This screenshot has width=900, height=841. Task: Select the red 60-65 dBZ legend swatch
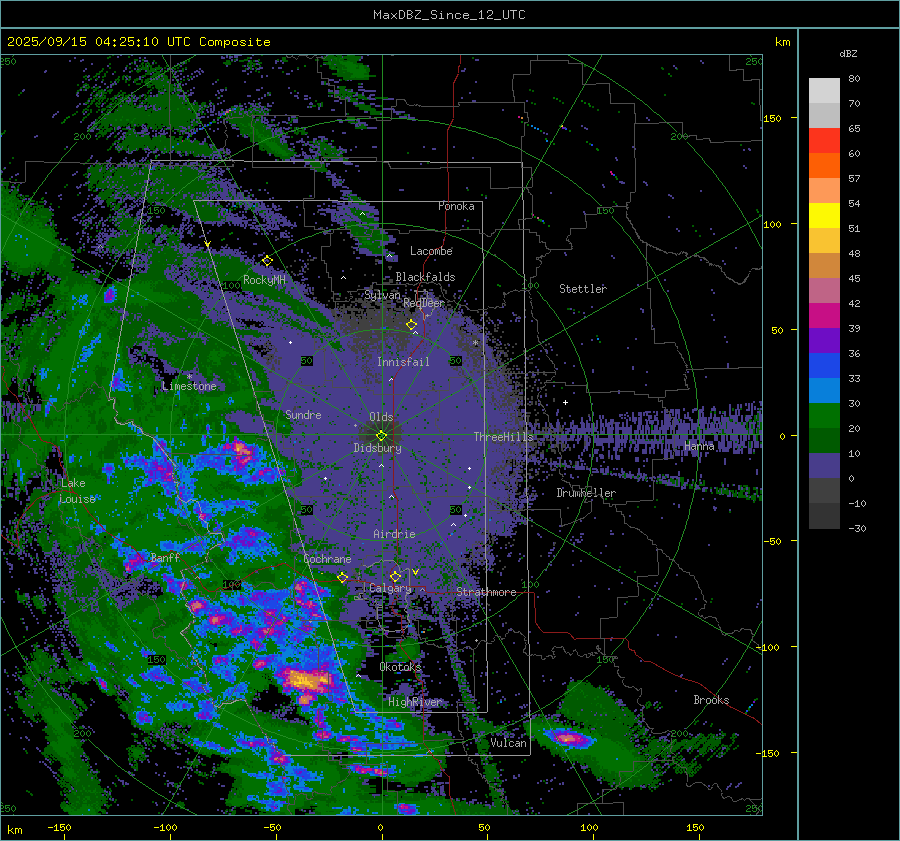(824, 141)
